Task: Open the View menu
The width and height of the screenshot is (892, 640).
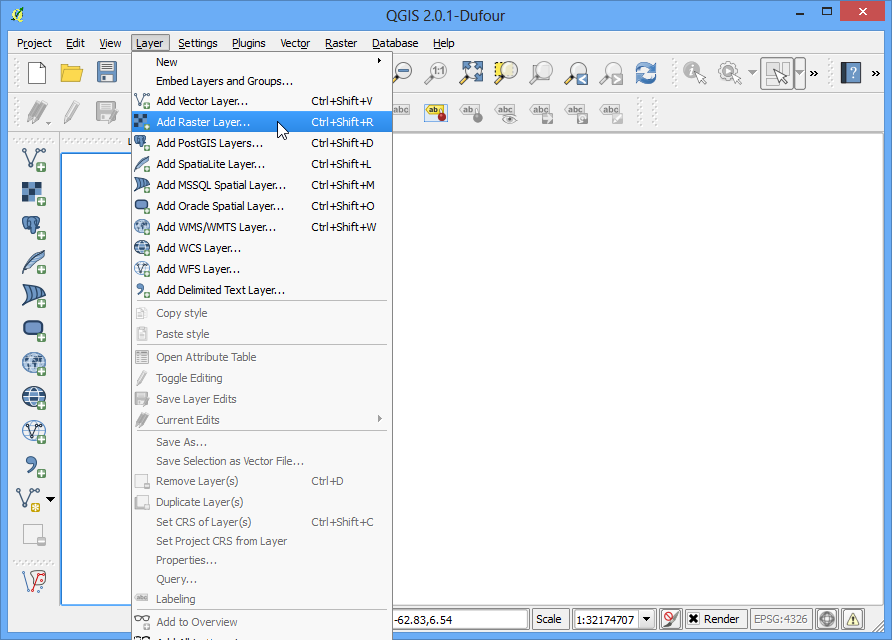Action: tap(110, 43)
